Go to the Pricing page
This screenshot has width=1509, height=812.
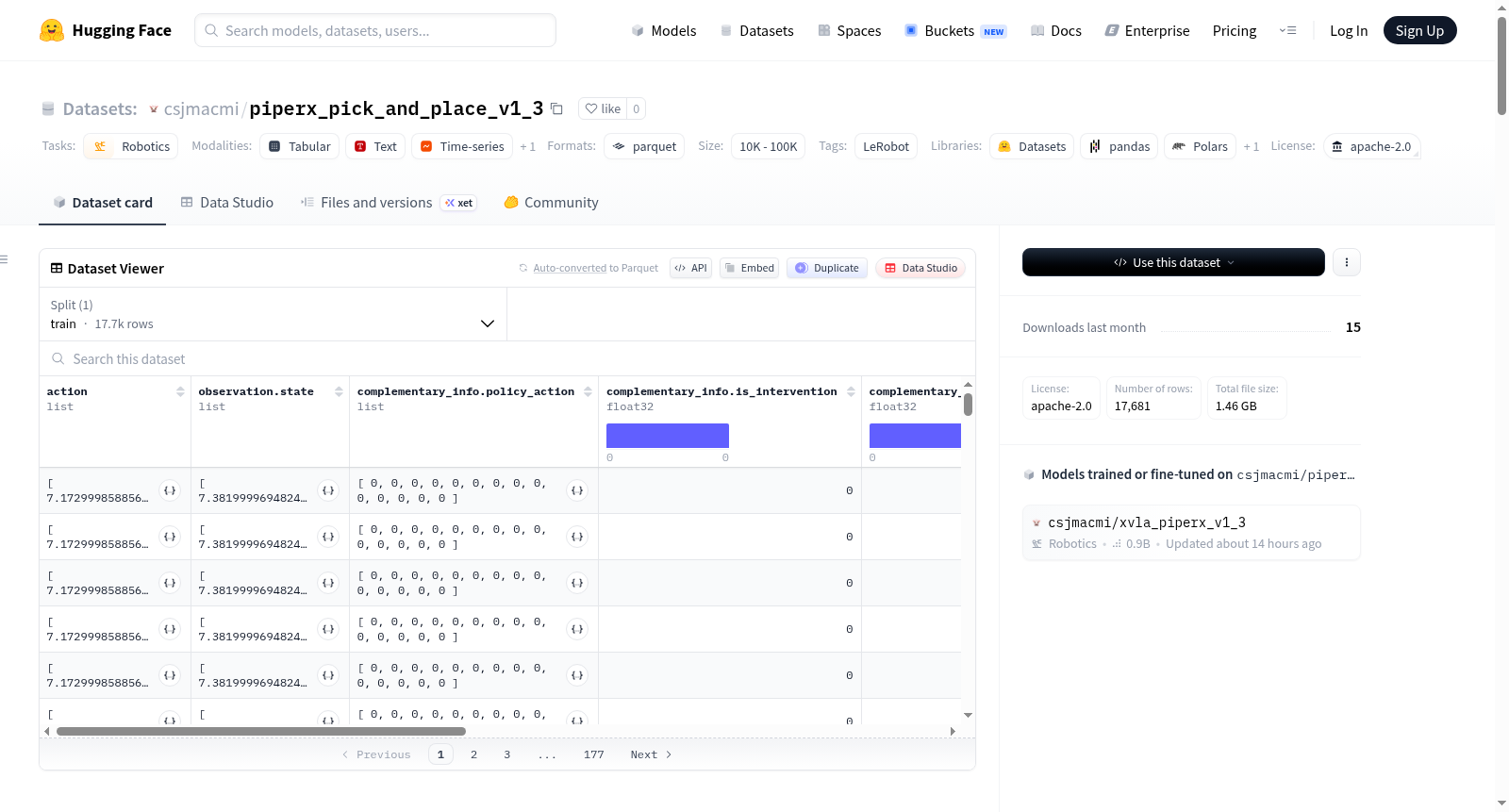coord(1235,30)
